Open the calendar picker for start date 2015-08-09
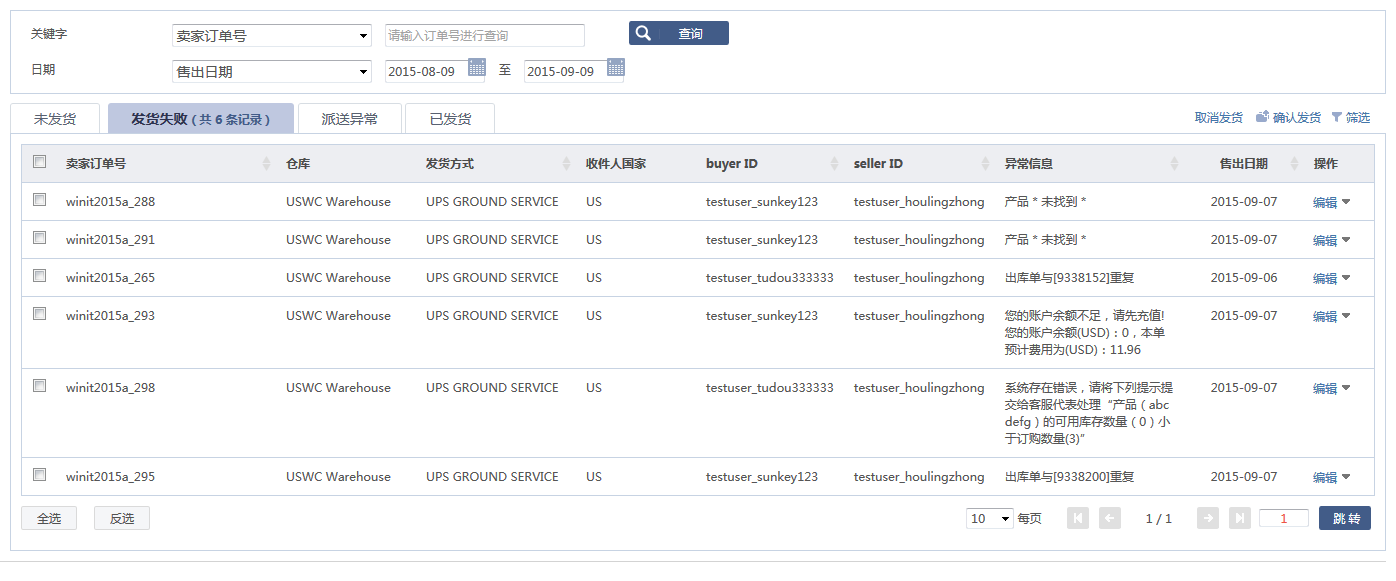The width and height of the screenshot is (1396, 581). point(477,68)
